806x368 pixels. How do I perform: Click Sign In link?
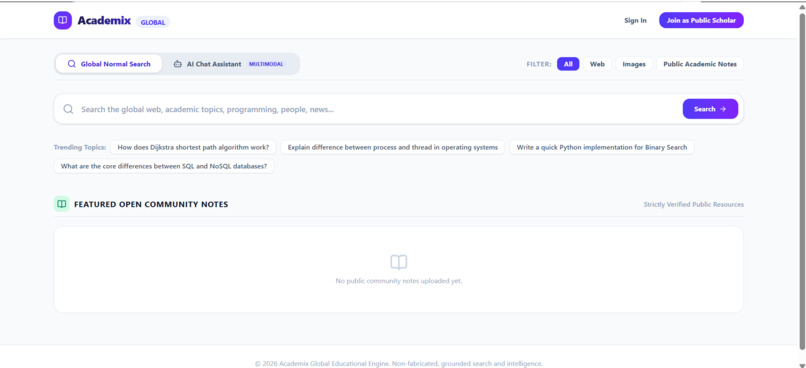[635, 21]
